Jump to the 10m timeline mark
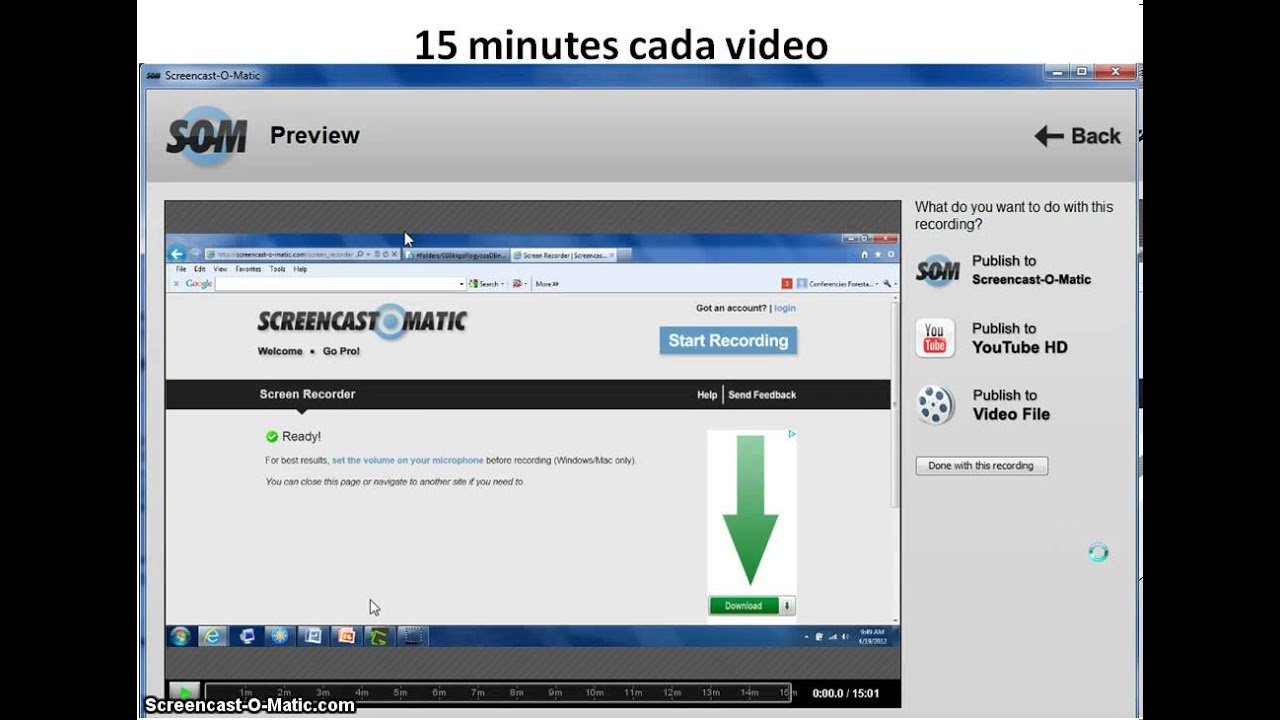Viewport: 1280px width, 720px height. (x=594, y=692)
